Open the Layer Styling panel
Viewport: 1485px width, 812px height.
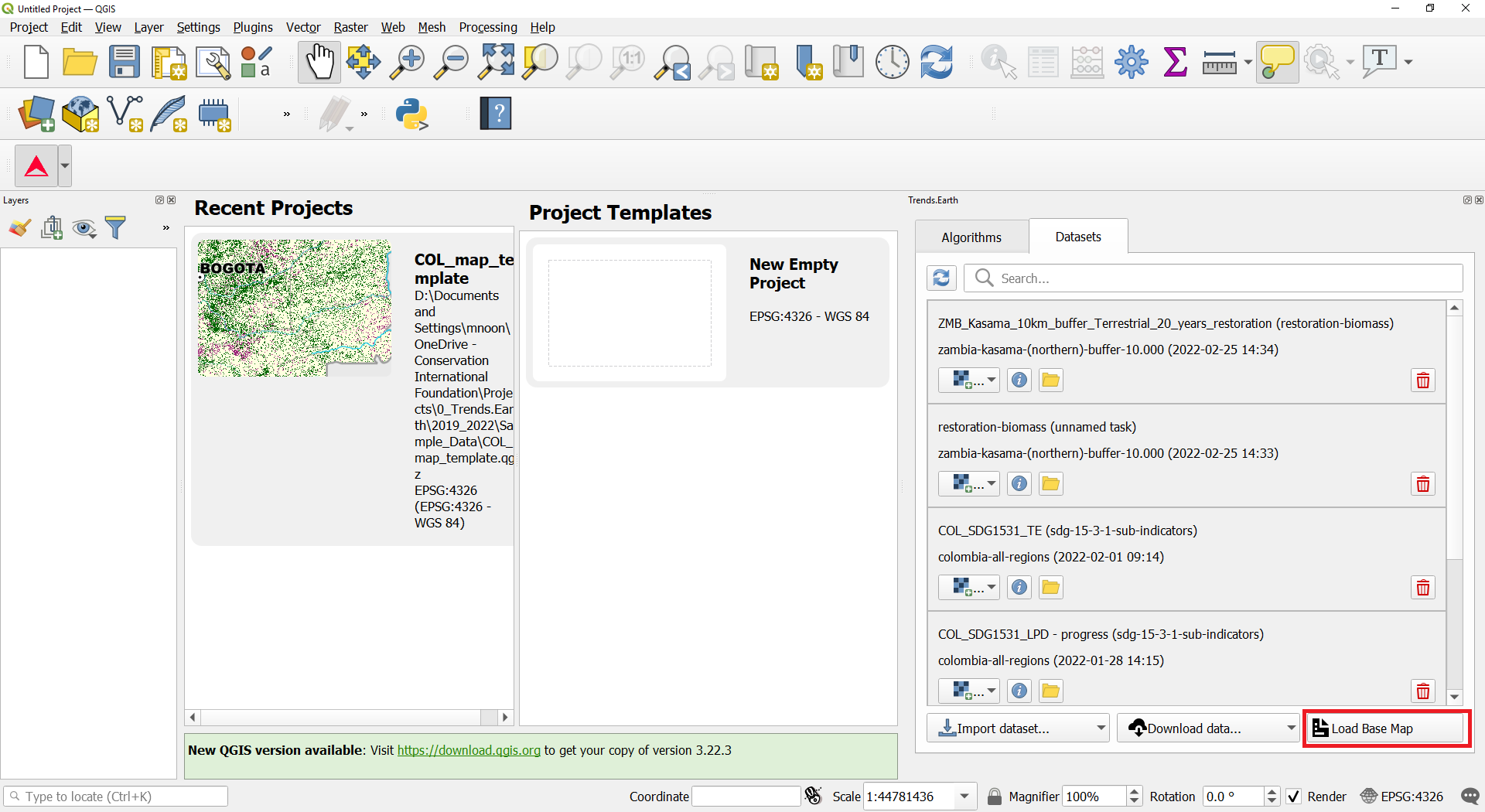click(x=19, y=228)
